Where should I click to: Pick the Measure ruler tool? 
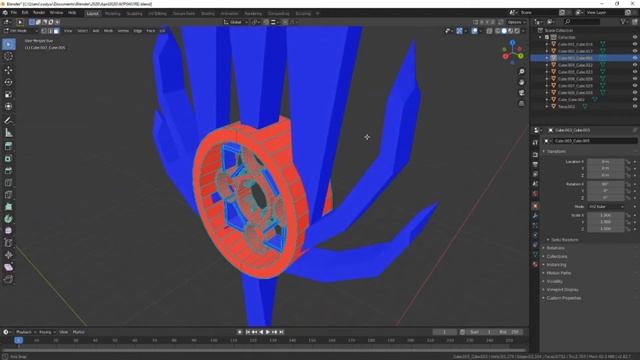[9, 133]
